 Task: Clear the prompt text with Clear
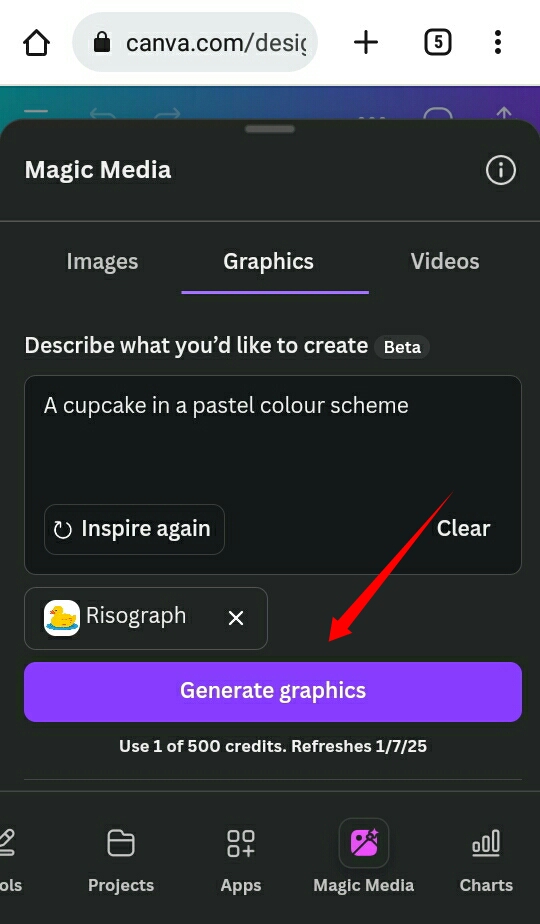click(463, 529)
